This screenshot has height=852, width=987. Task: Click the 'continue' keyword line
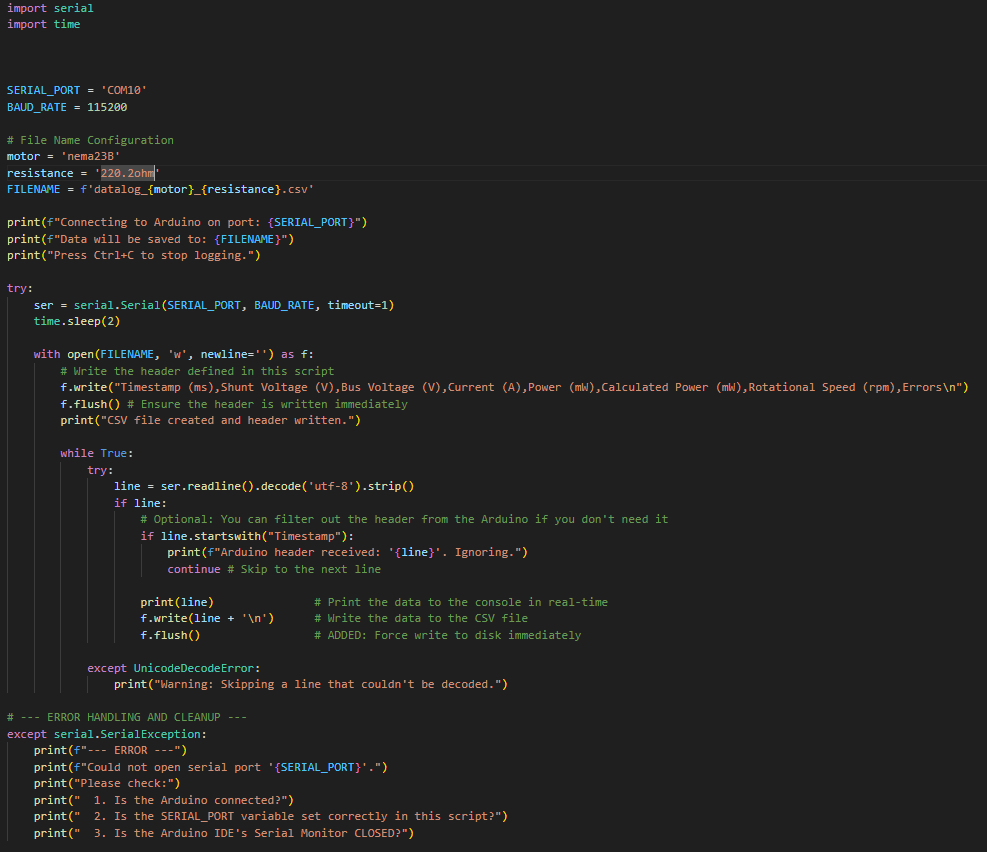coord(193,569)
